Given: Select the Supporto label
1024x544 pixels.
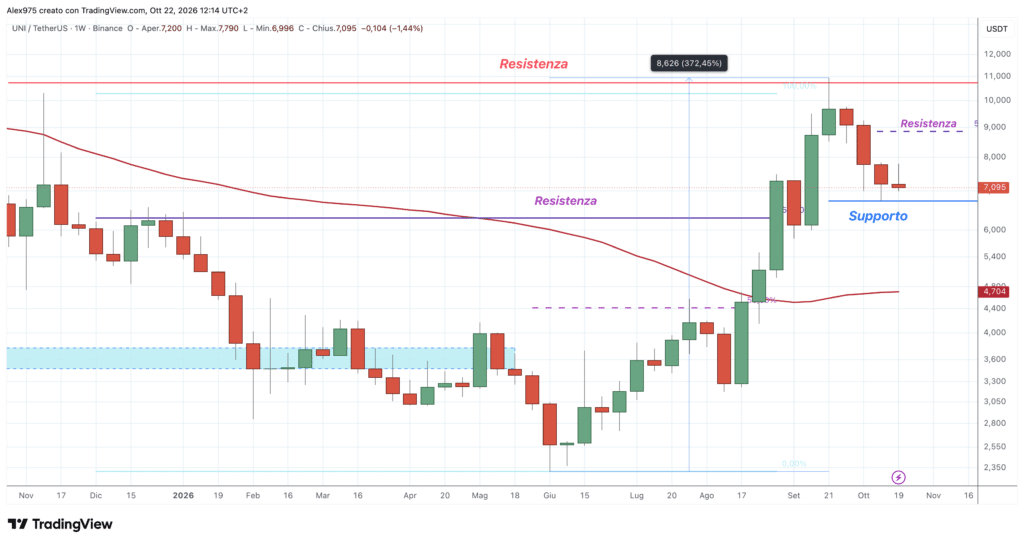Looking at the screenshot, I should click(878, 216).
